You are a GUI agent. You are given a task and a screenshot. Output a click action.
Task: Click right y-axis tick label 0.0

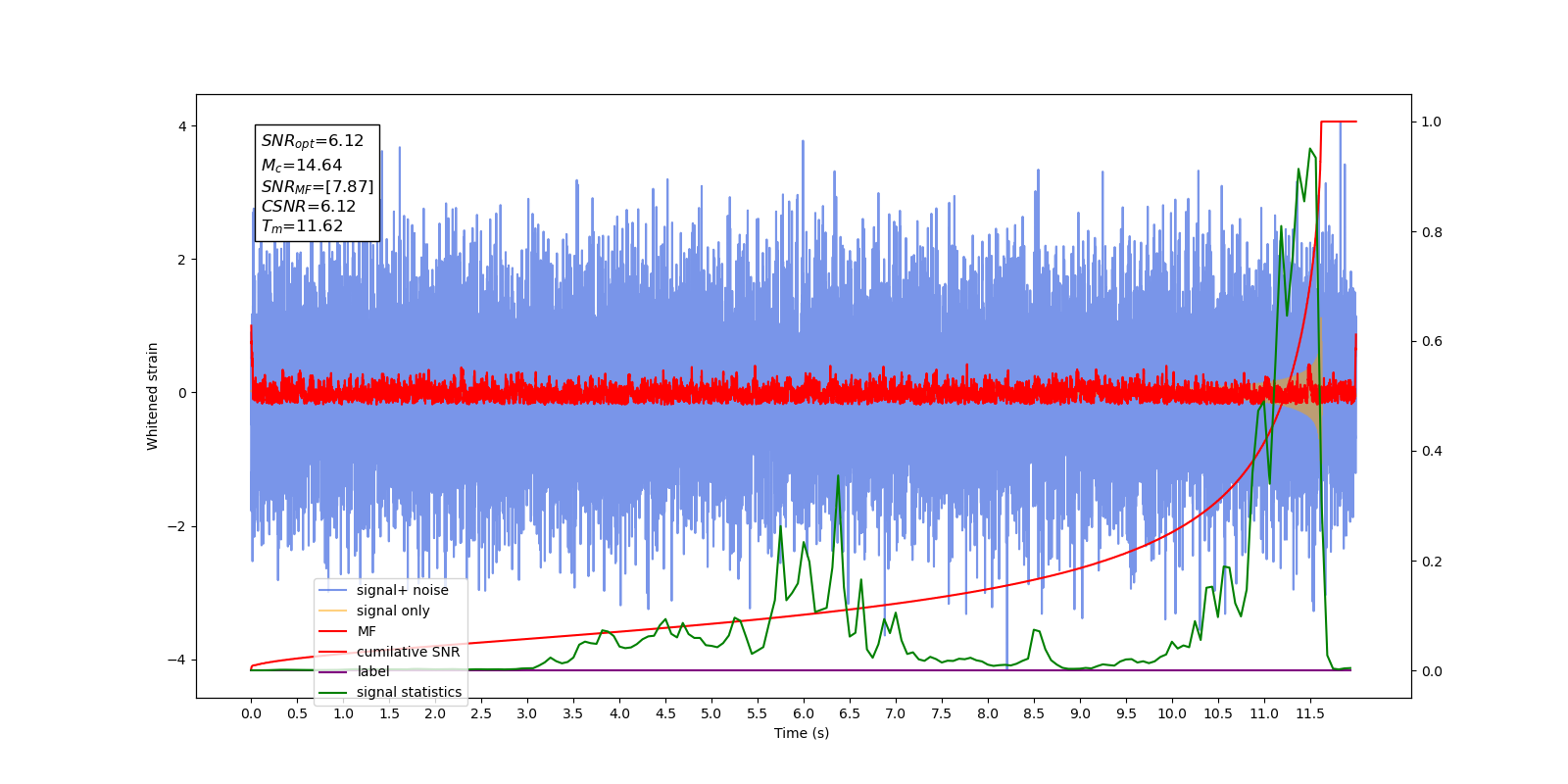pyautogui.click(x=1432, y=671)
